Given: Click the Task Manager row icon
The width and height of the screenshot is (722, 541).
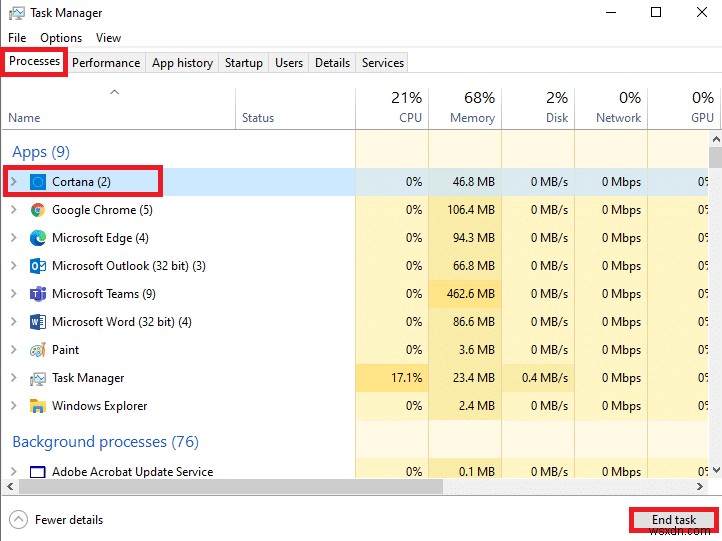Looking at the screenshot, I should click(x=38, y=378).
